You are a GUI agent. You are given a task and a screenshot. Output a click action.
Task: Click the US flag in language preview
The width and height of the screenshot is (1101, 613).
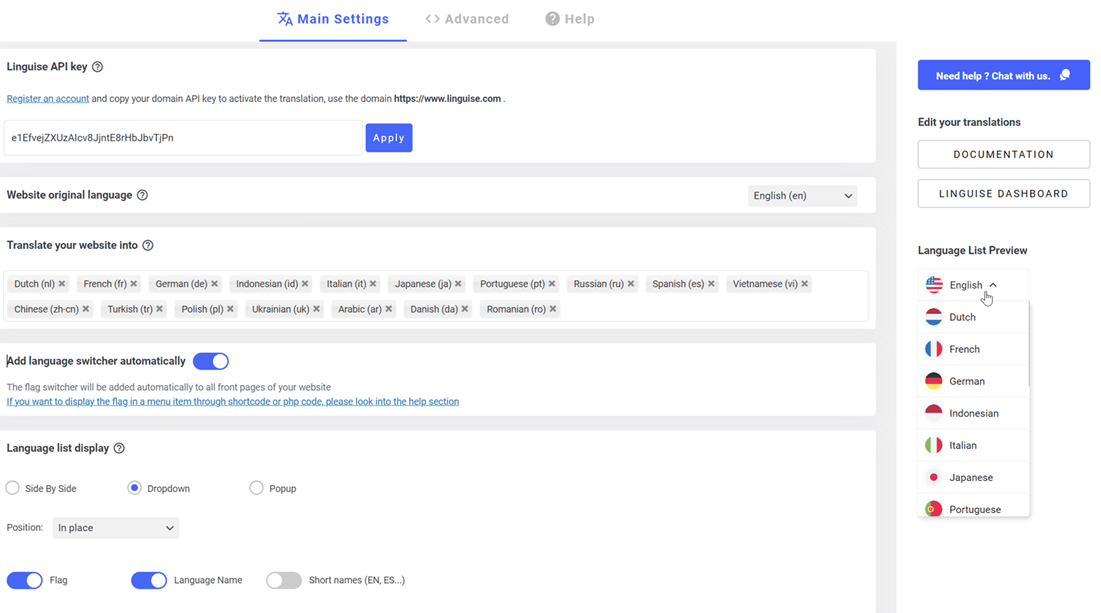934,284
